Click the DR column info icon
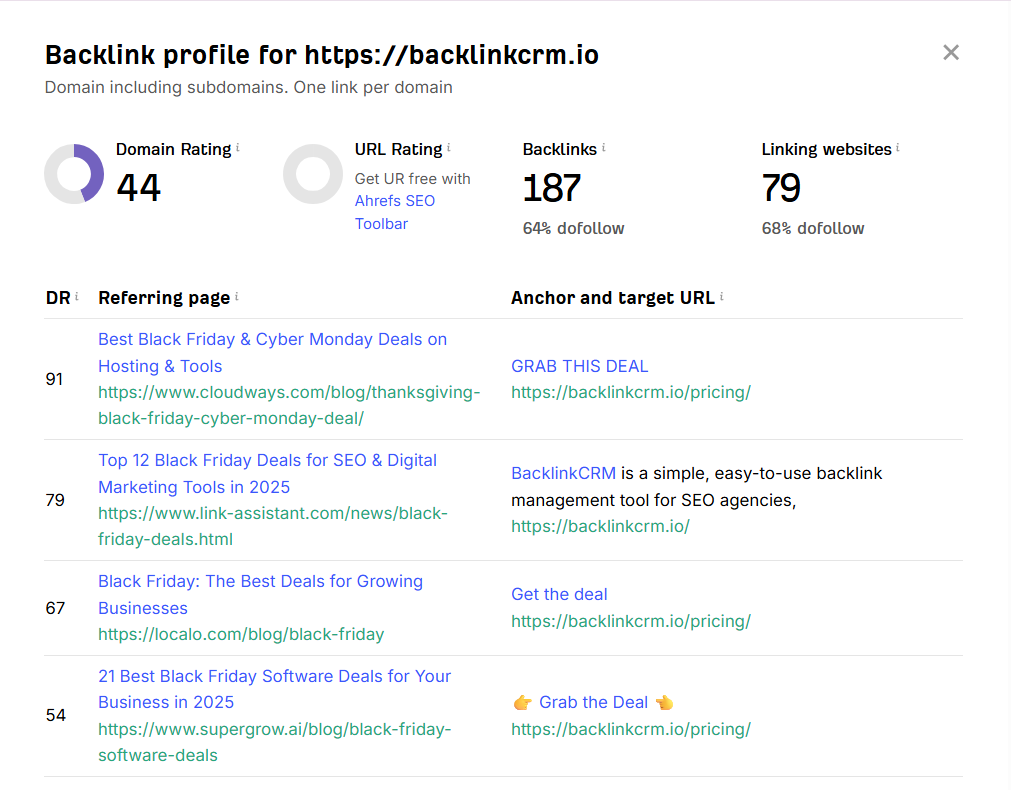Image resolution: width=1011 pixels, height=790 pixels. tap(77, 297)
